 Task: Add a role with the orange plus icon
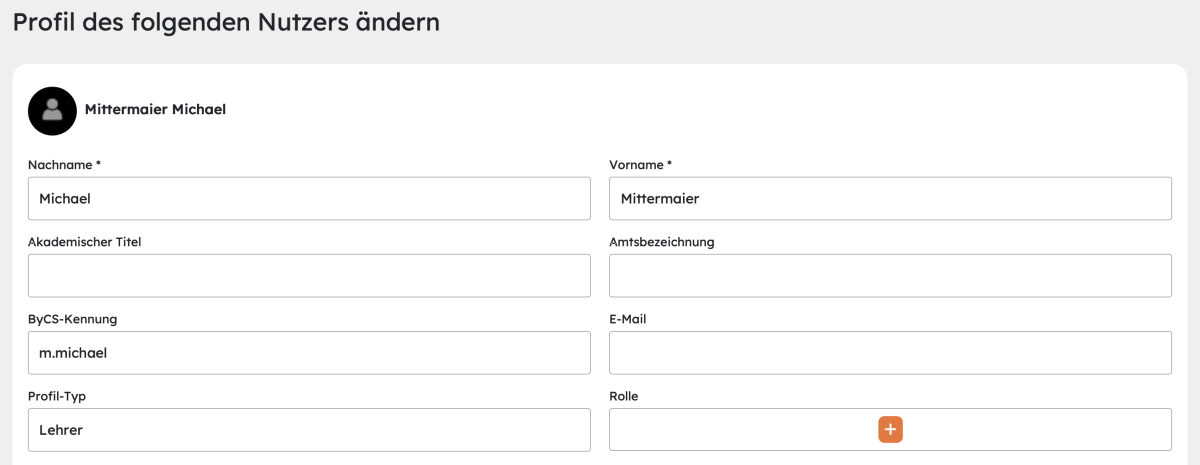click(x=890, y=430)
